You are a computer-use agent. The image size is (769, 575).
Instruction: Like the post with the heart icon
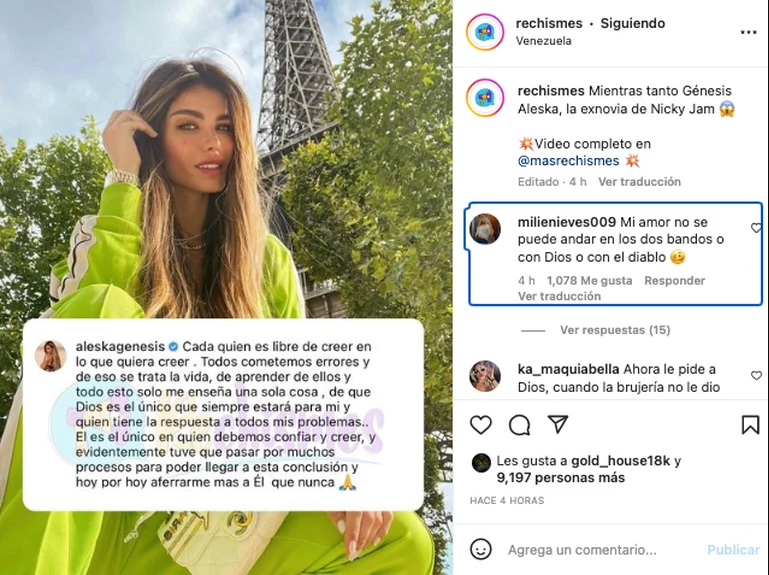coord(481,425)
